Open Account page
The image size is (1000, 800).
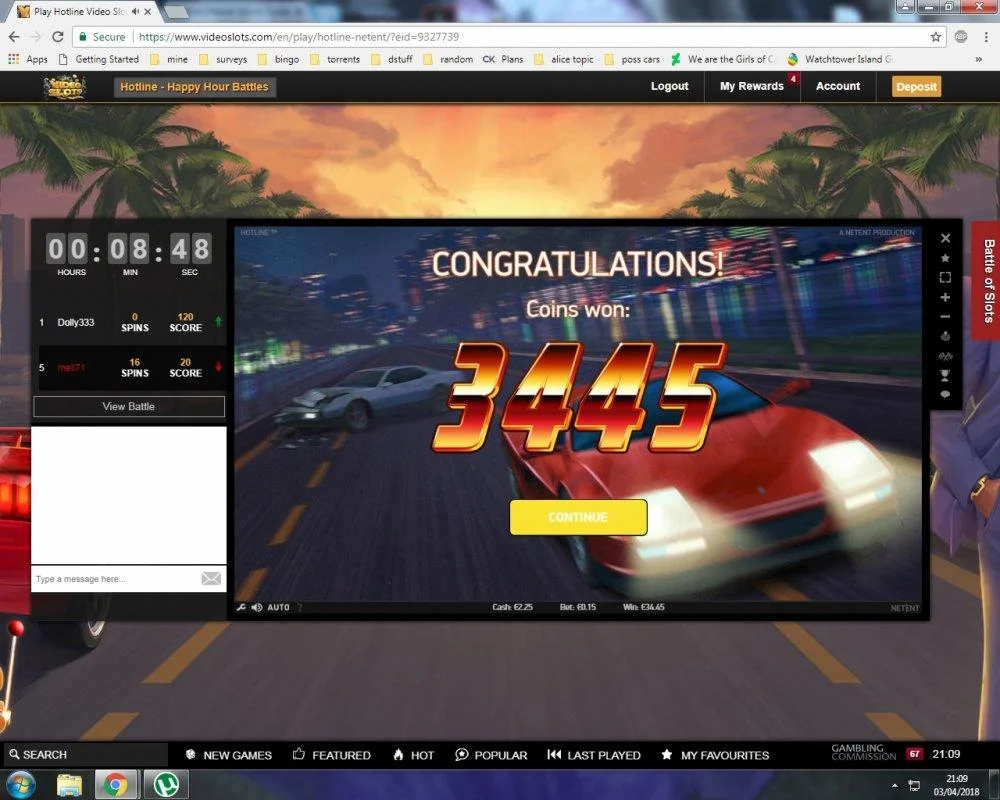[837, 86]
